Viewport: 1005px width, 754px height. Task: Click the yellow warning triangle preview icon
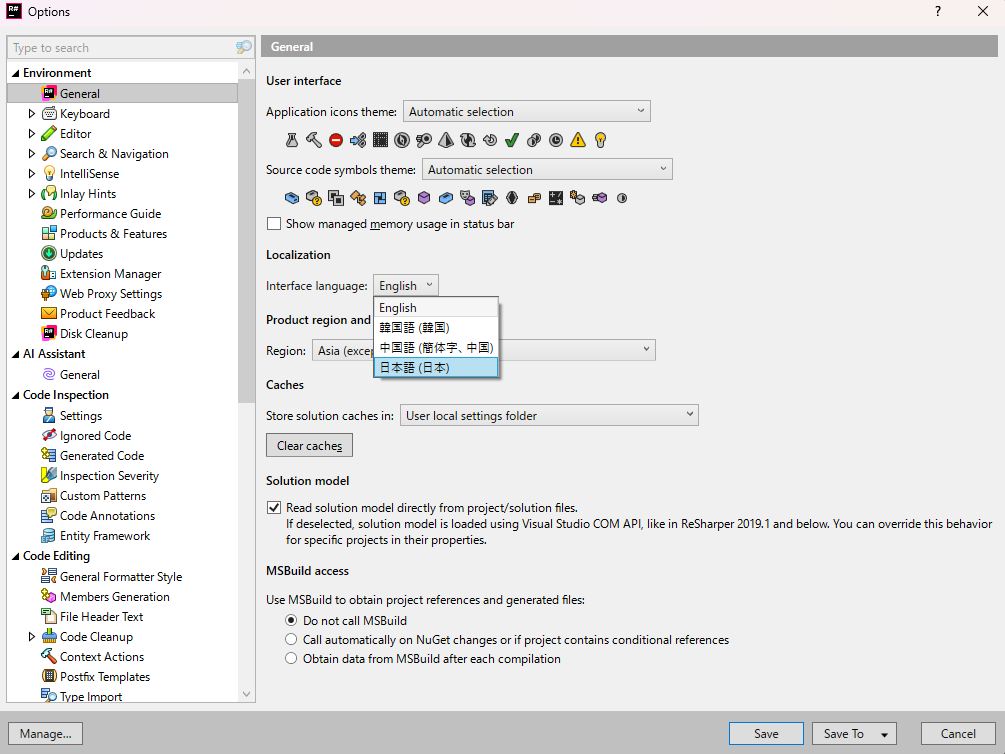577,140
